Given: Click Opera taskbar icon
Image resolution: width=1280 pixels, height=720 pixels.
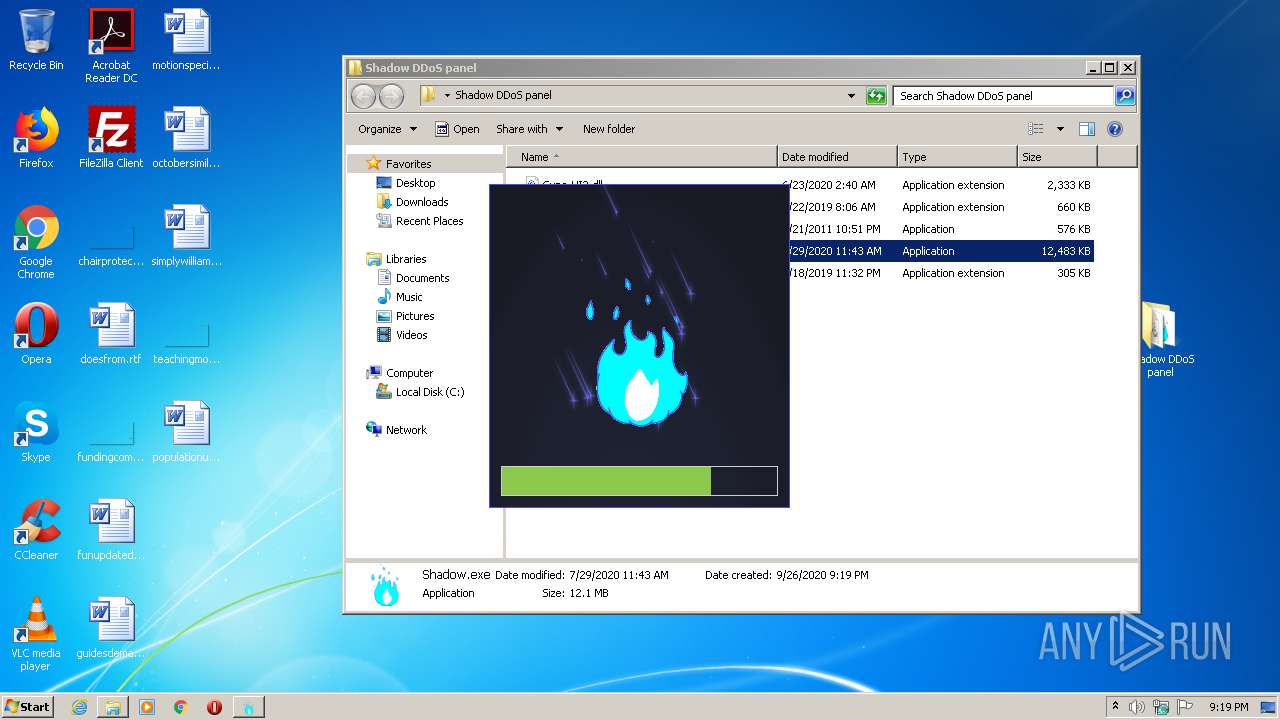Looking at the screenshot, I should point(214,707).
